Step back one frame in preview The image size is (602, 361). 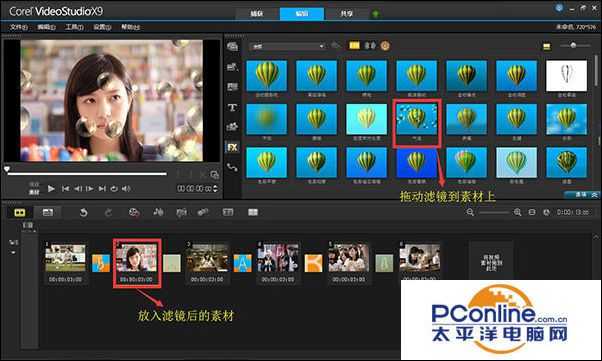[x=78, y=189]
